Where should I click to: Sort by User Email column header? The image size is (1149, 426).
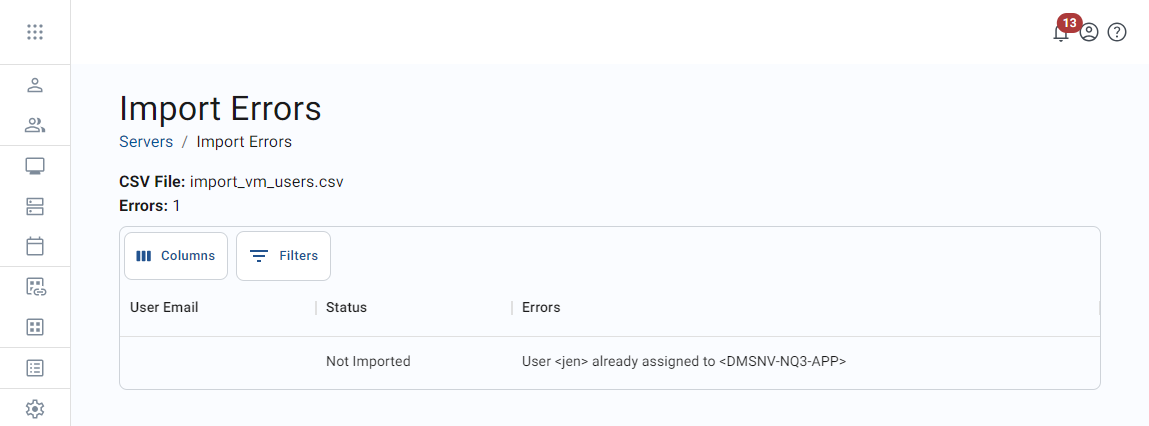coord(164,307)
